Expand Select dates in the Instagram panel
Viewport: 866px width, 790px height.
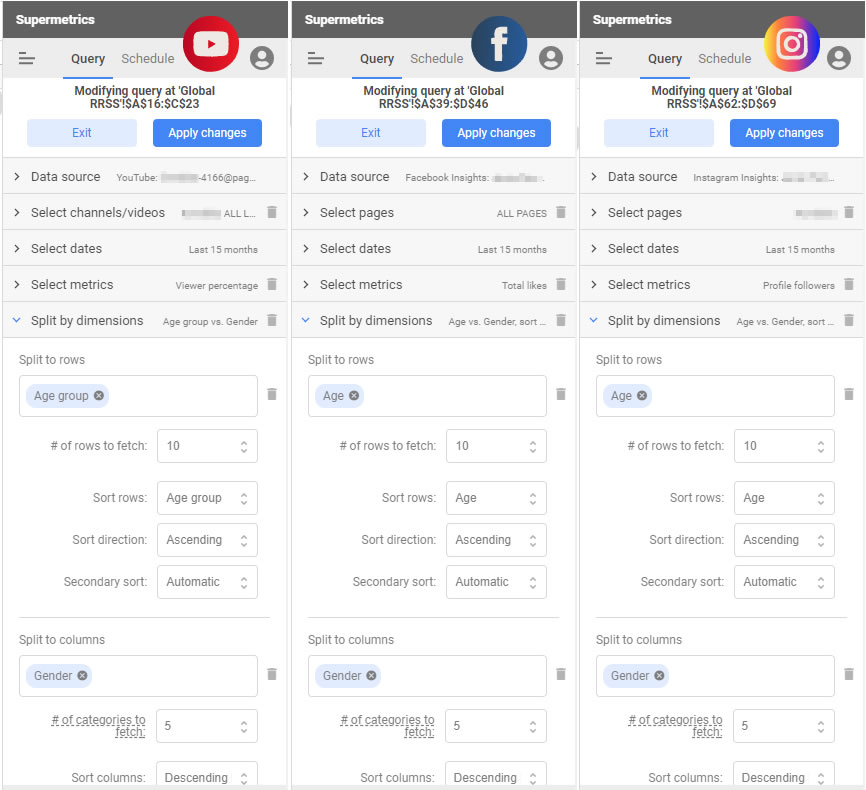pos(722,249)
